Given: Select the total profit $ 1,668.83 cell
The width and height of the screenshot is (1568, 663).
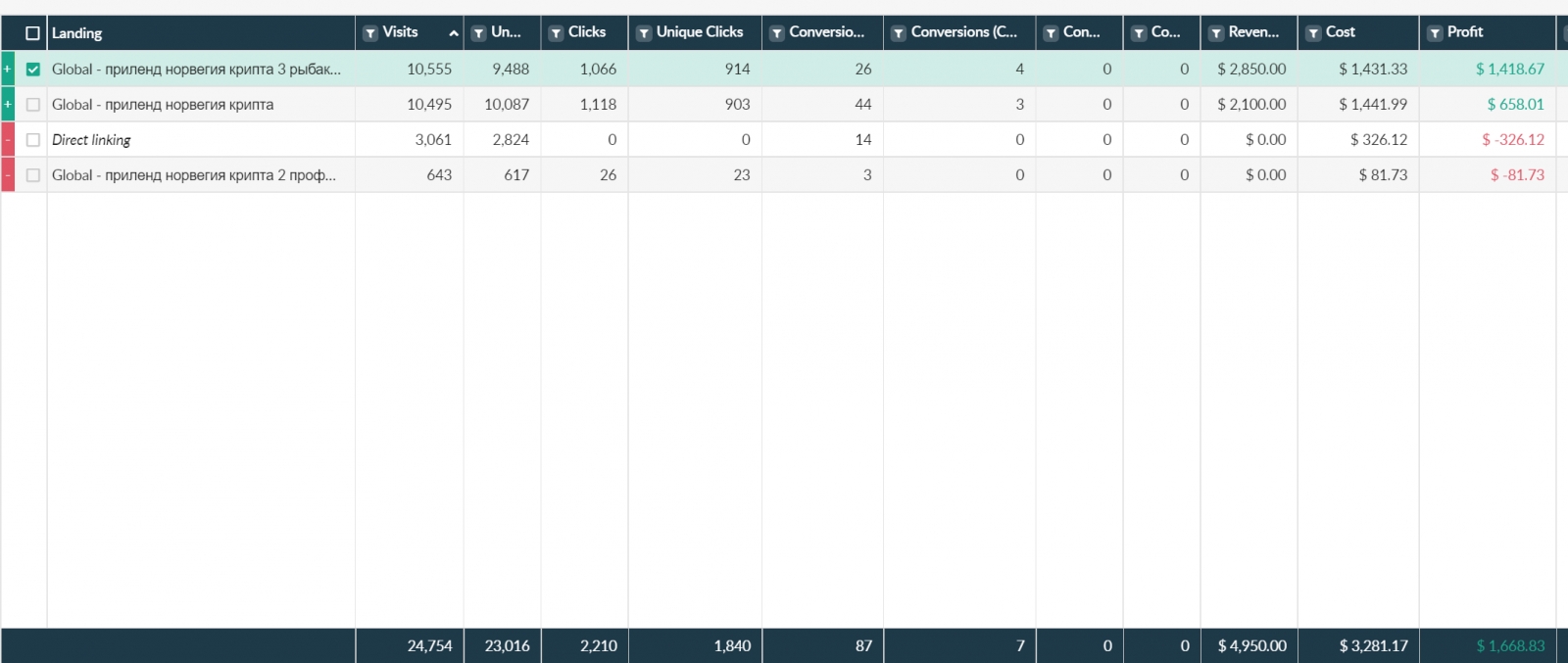Looking at the screenshot, I should tap(1509, 646).
